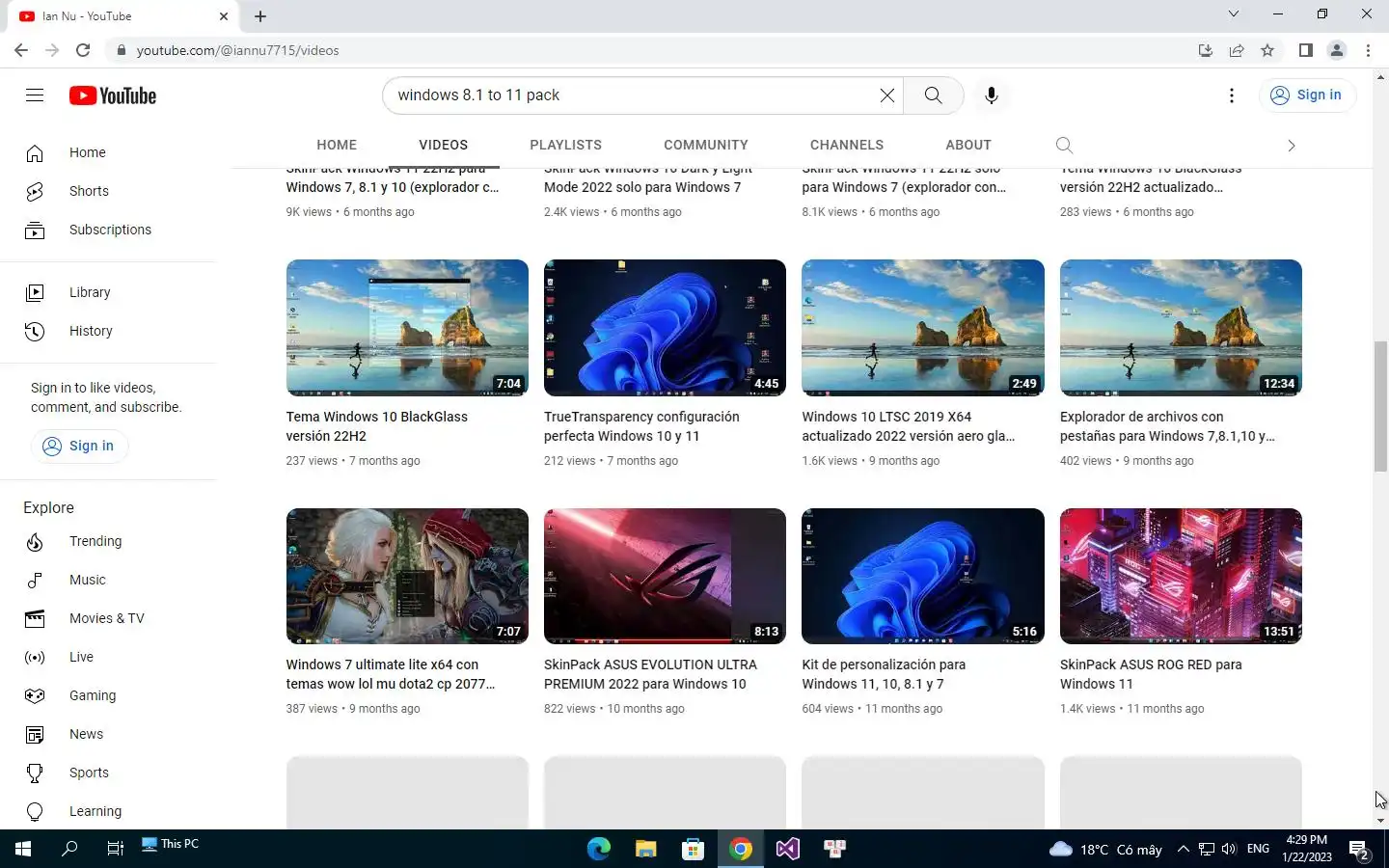This screenshot has width=1389, height=868.
Task: Open History in the sidebar
Action: pos(108,331)
